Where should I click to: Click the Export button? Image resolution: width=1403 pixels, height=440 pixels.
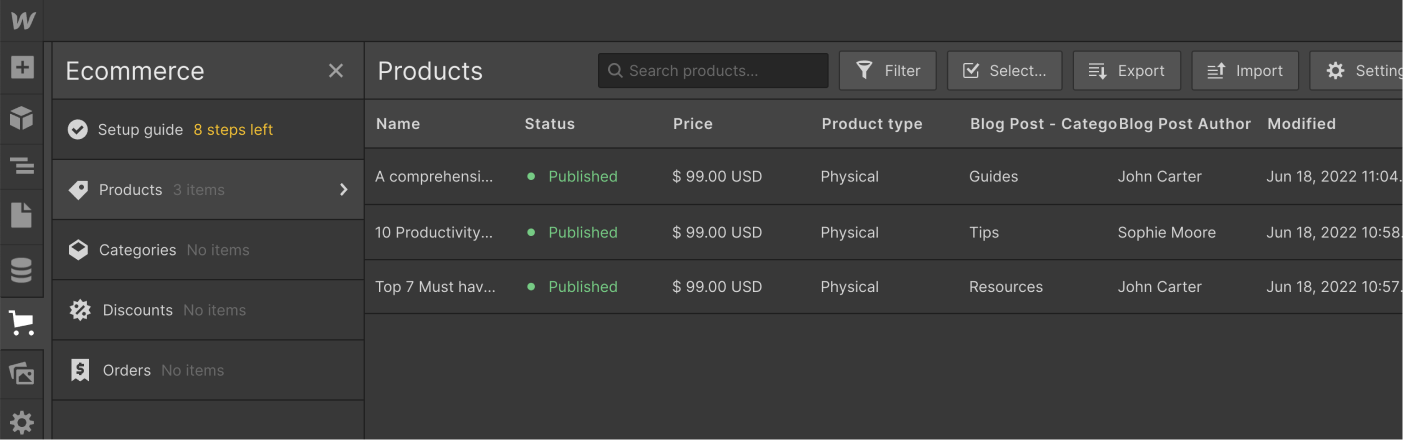1127,71
